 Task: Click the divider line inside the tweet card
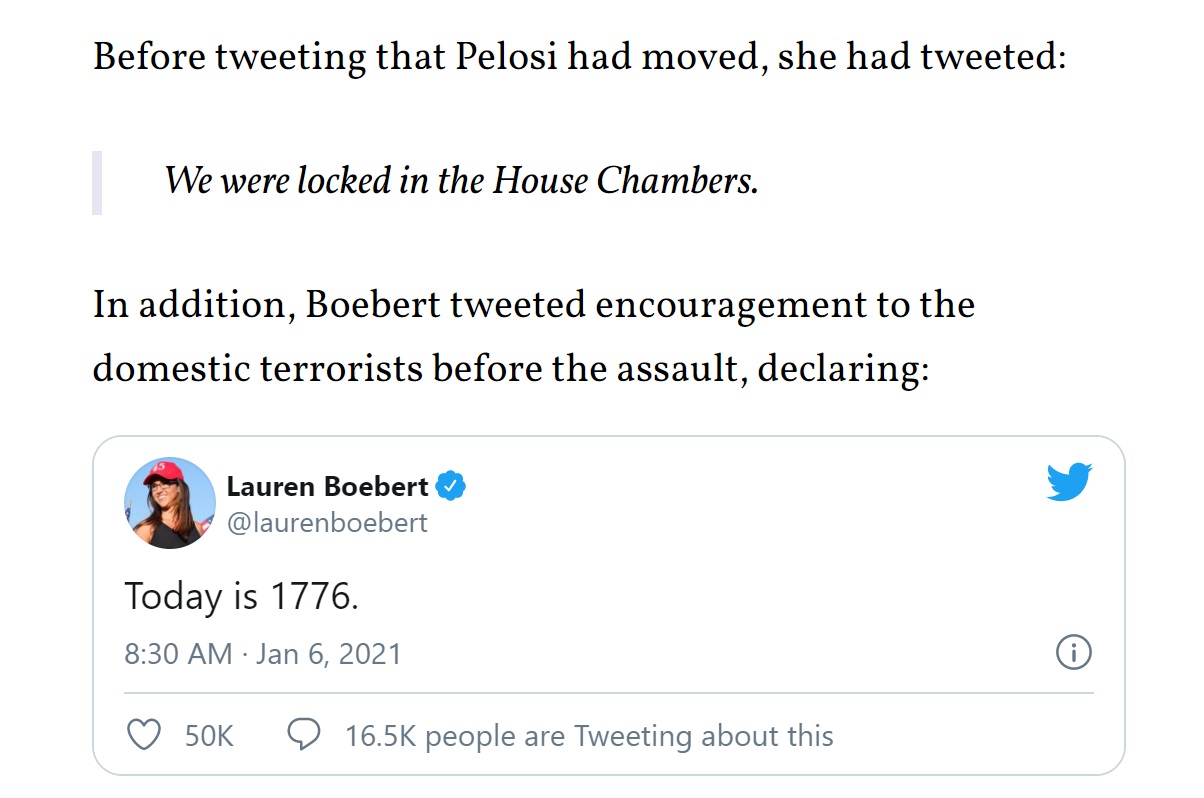608,693
